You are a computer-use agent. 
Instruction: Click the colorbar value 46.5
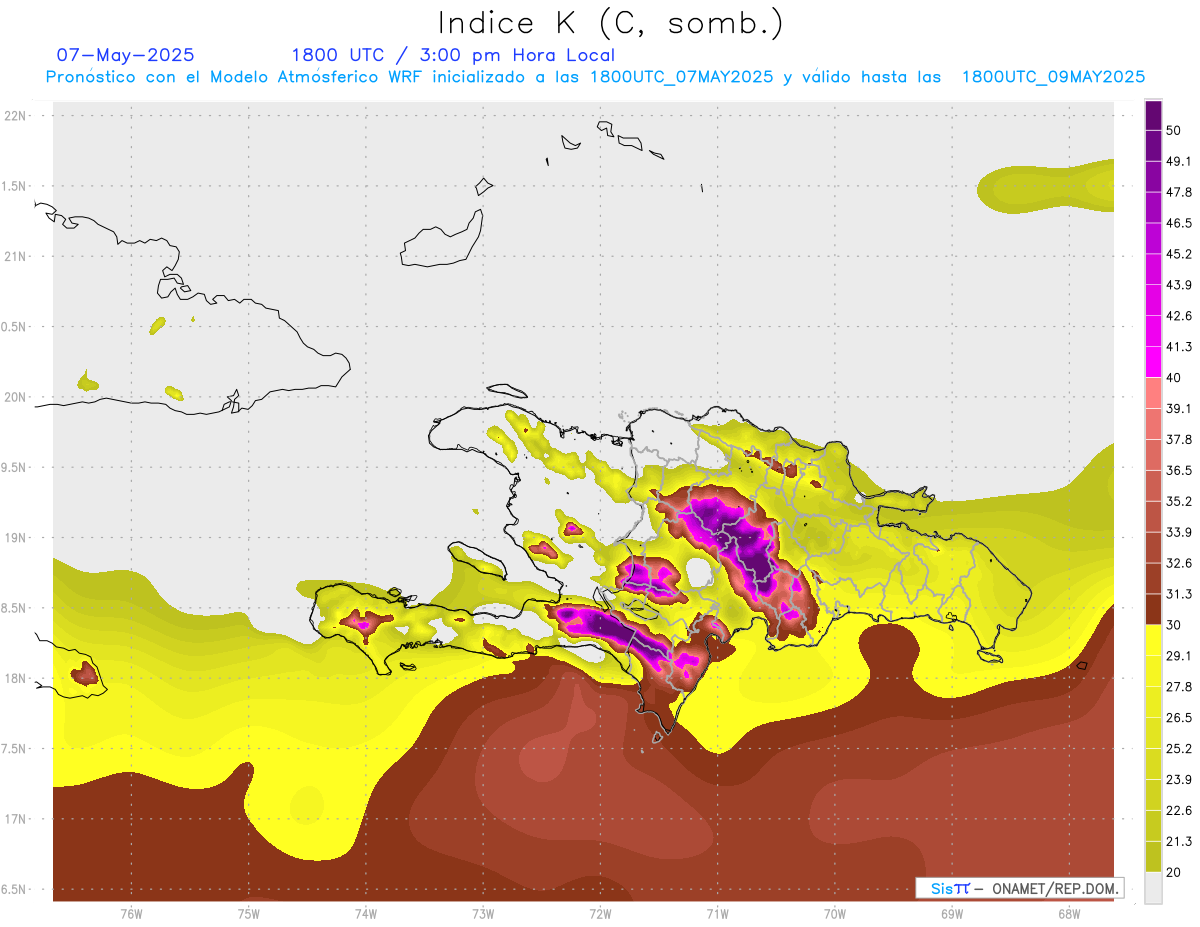tap(1178, 223)
